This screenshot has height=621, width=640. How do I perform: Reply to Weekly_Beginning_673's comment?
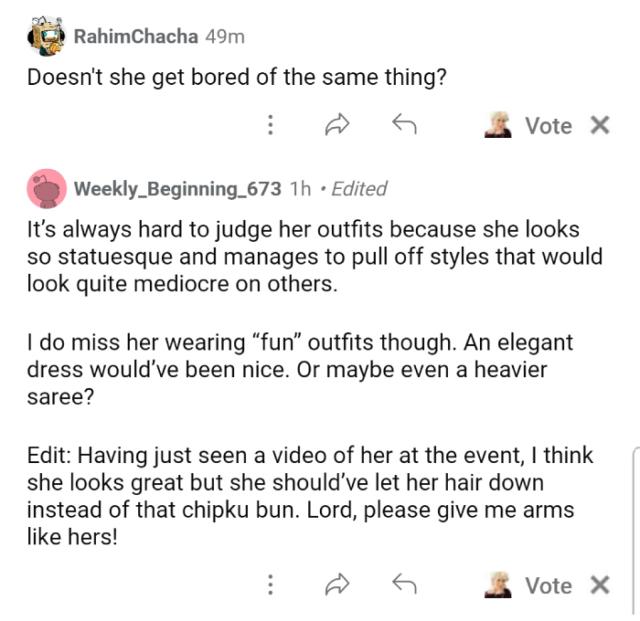coord(403,586)
